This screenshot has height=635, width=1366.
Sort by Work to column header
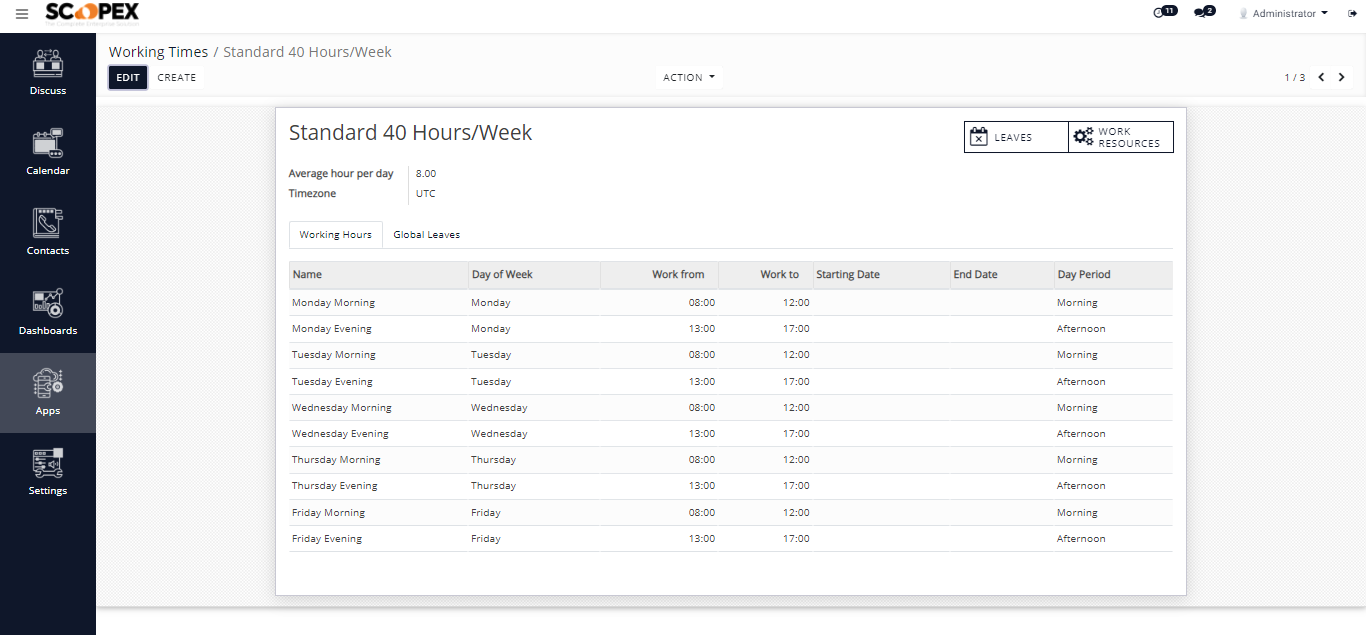point(765,274)
